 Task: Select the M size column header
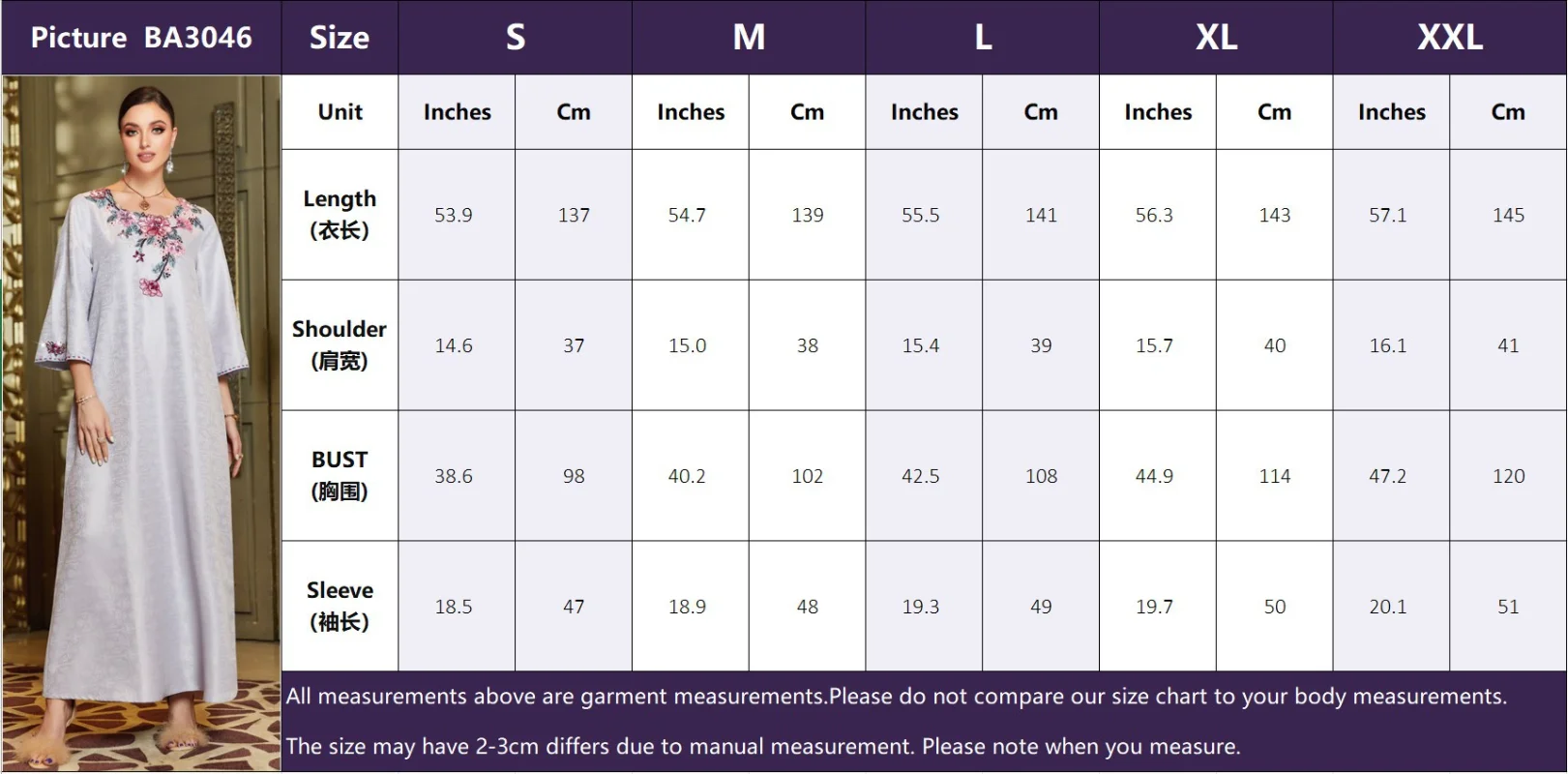coord(749,38)
